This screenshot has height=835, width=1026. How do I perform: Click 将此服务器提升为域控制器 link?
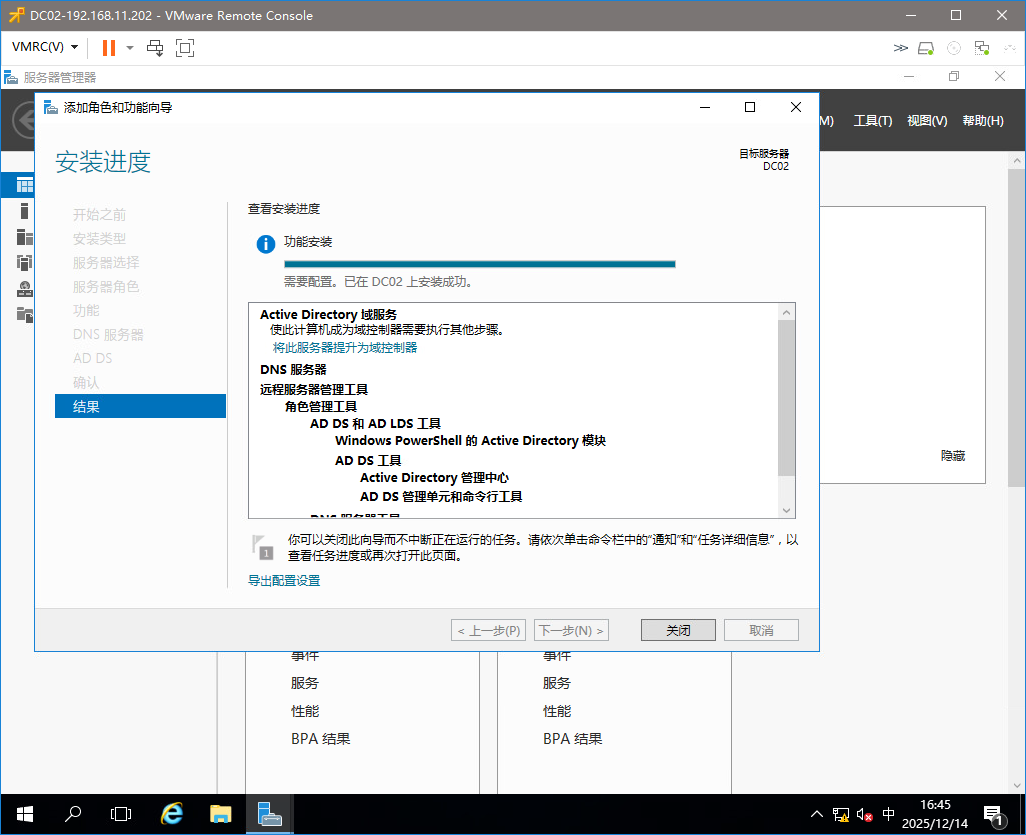click(345, 347)
